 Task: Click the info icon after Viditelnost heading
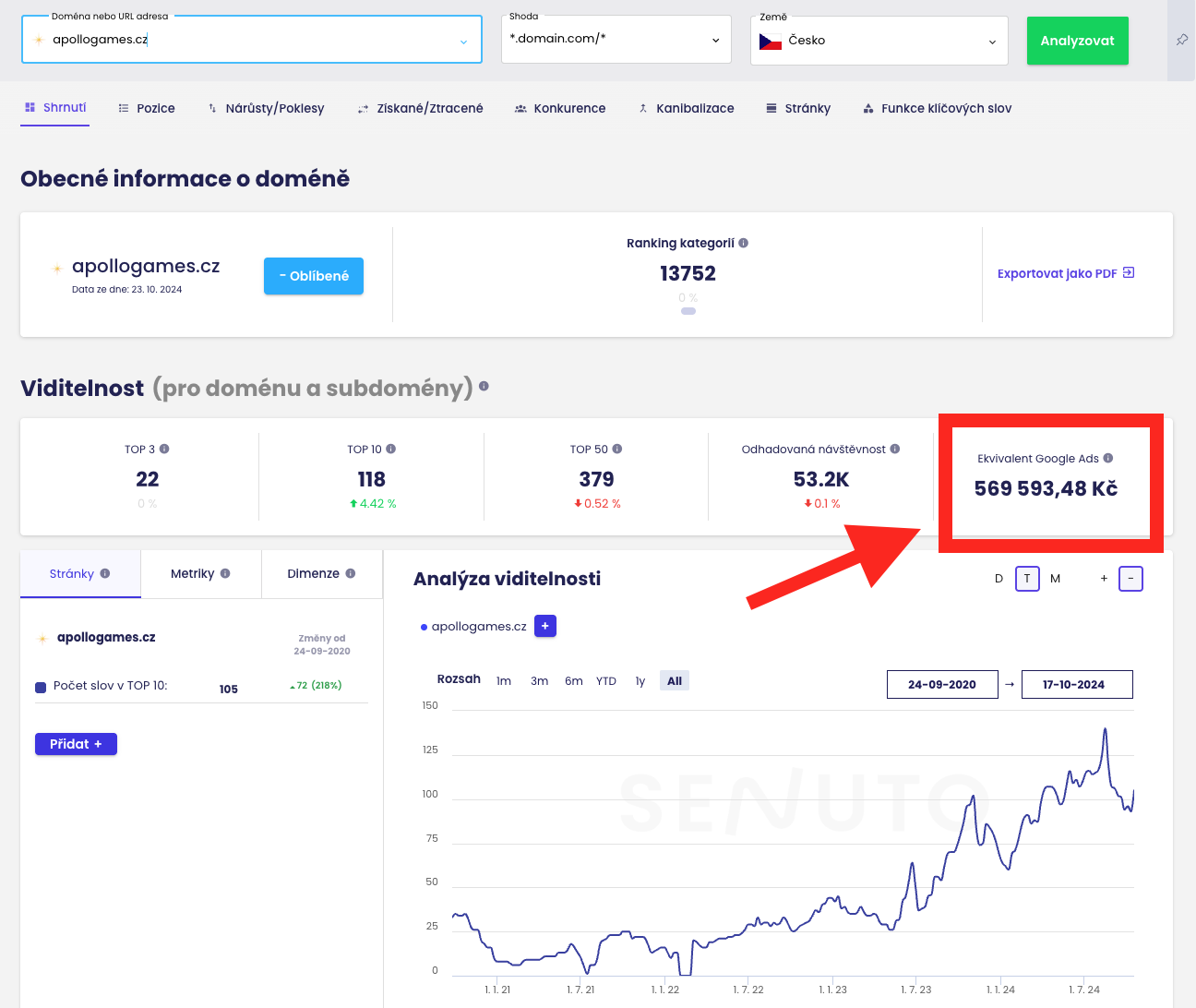coord(484,389)
